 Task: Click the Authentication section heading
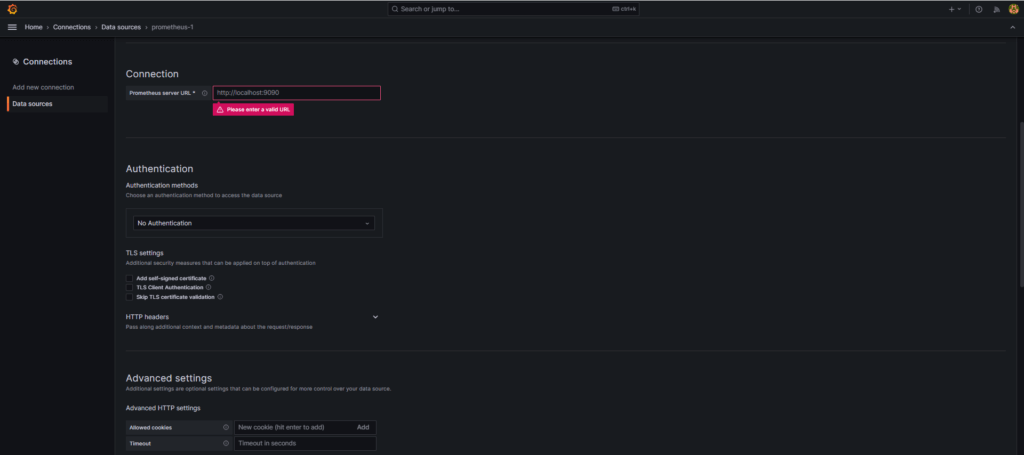tap(159, 168)
